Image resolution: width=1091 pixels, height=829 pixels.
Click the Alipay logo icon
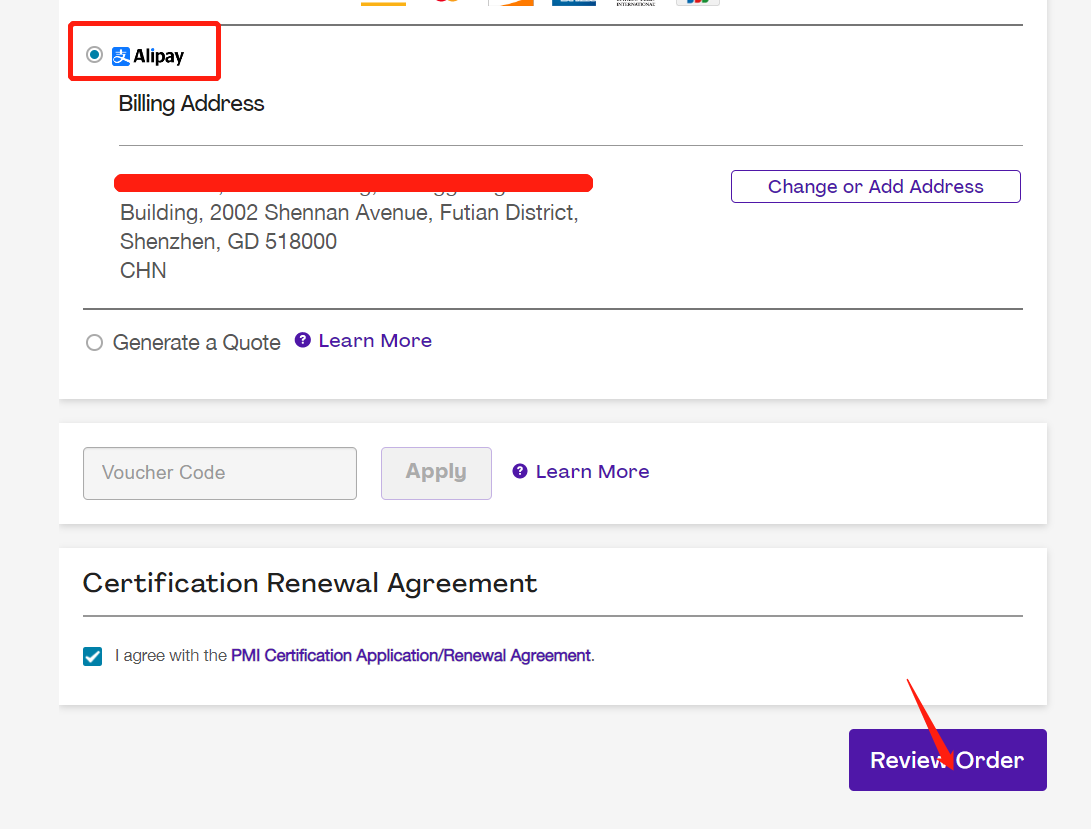click(x=121, y=56)
